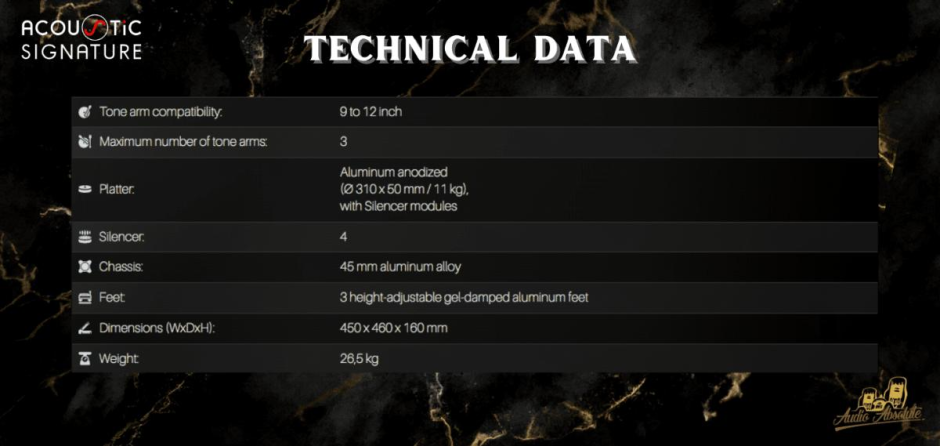This screenshot has height=446, width=940.
Task: Click the "Dimensions (WxDxH)" label
Action: point(157,328)
